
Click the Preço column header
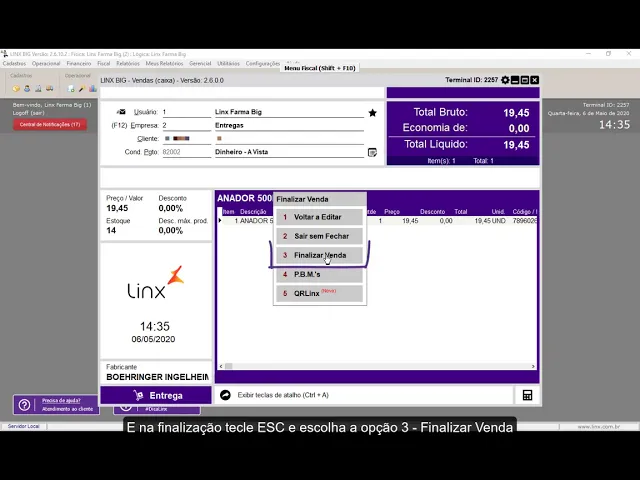click(392, 212)
